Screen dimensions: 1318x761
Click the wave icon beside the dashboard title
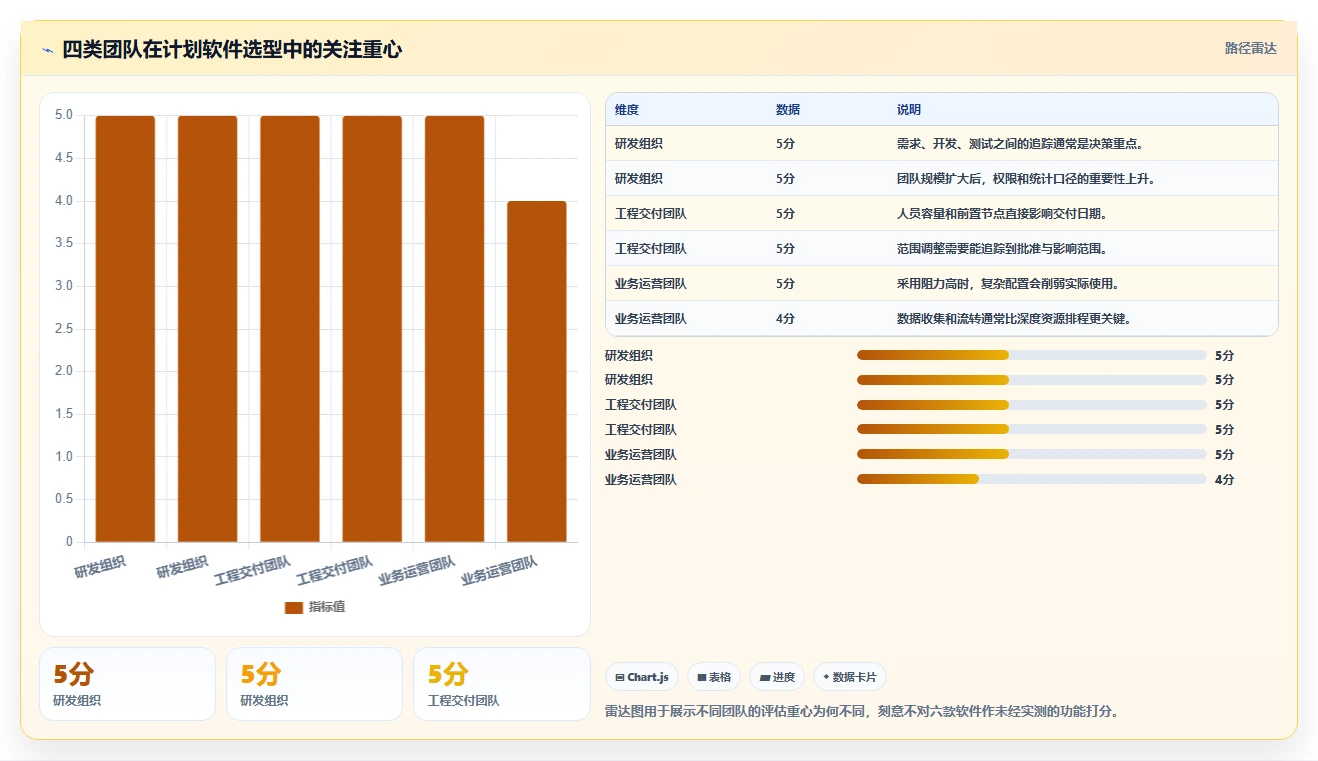pos(48,50)
